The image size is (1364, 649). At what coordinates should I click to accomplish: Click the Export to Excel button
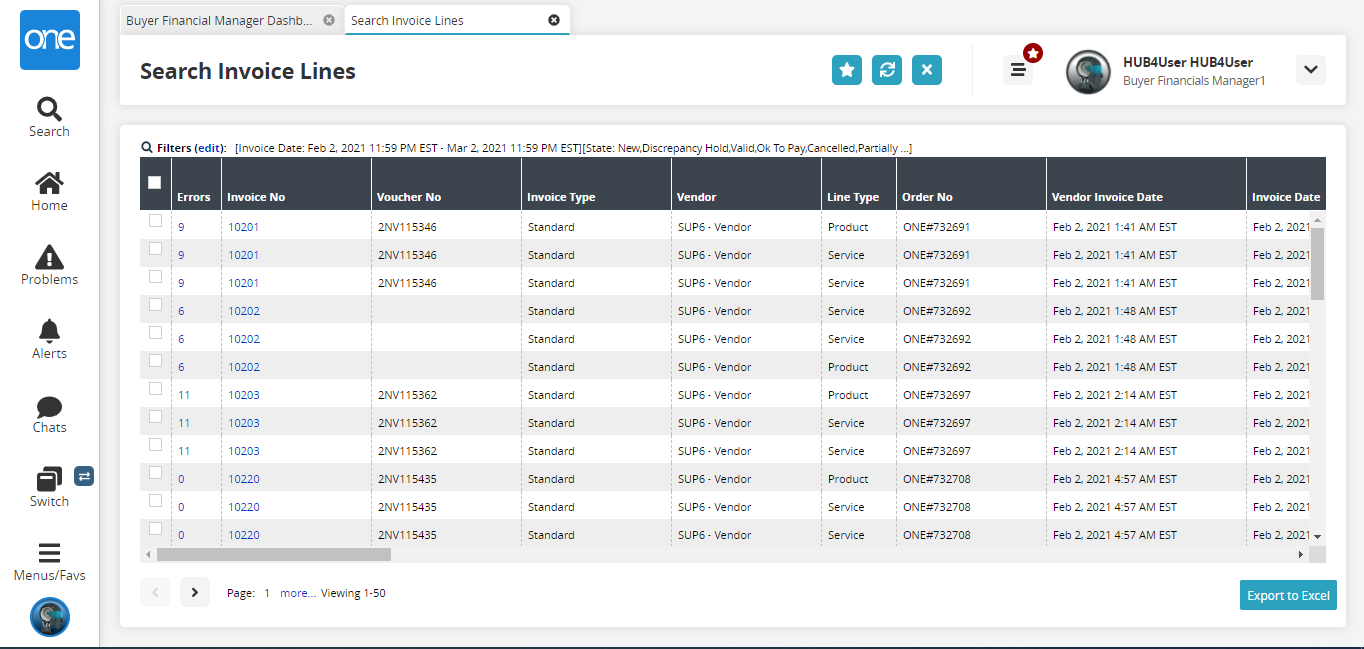tap(1288, 595)
